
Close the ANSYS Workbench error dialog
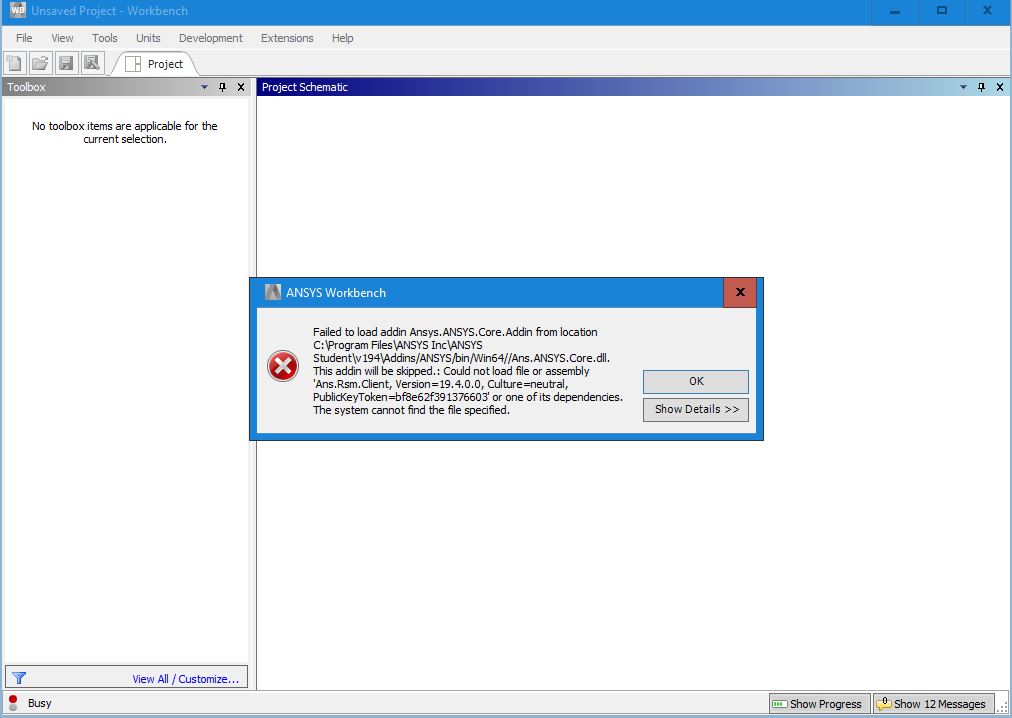point(740,292)
